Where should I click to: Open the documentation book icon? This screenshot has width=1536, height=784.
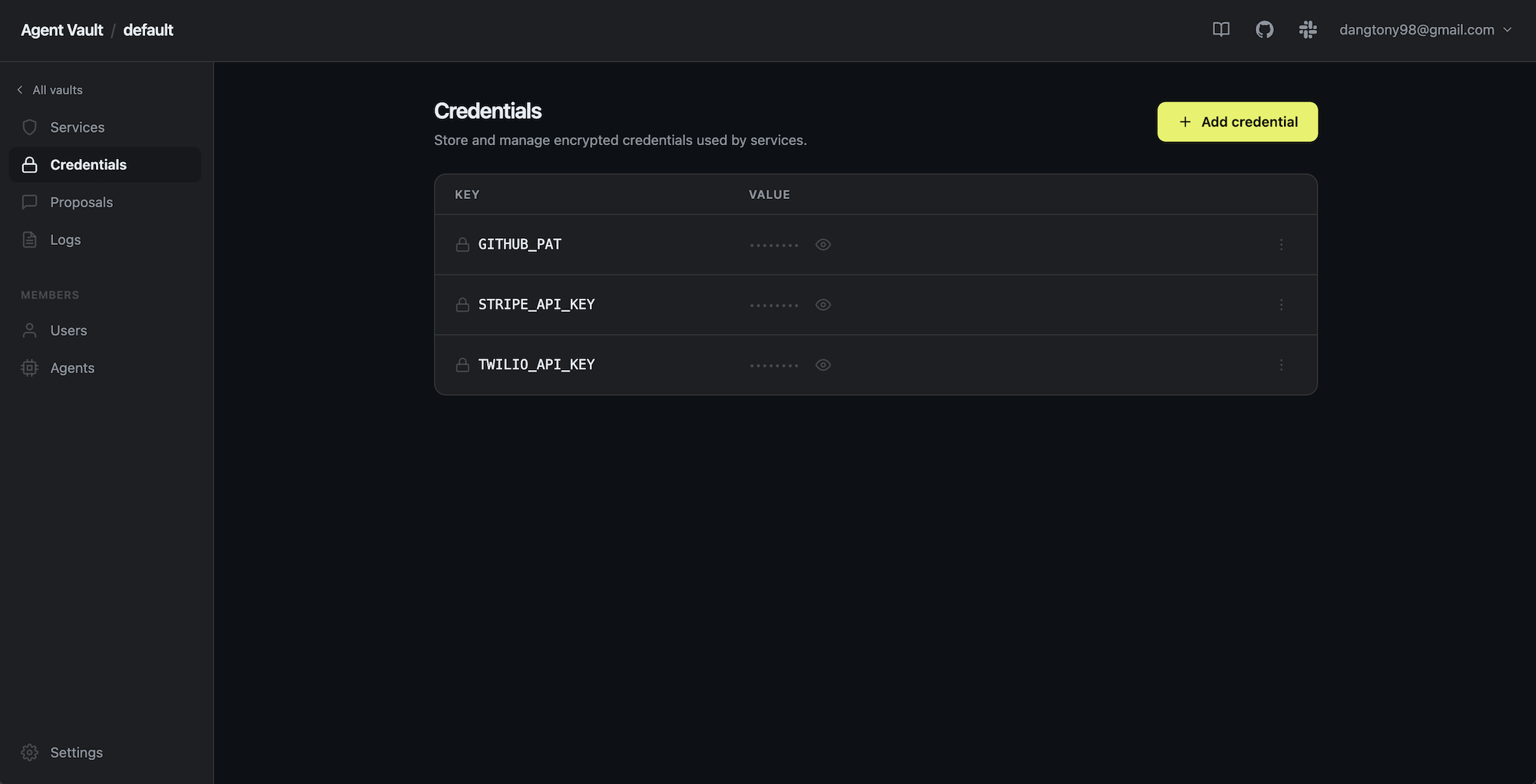pos(1221,29)
